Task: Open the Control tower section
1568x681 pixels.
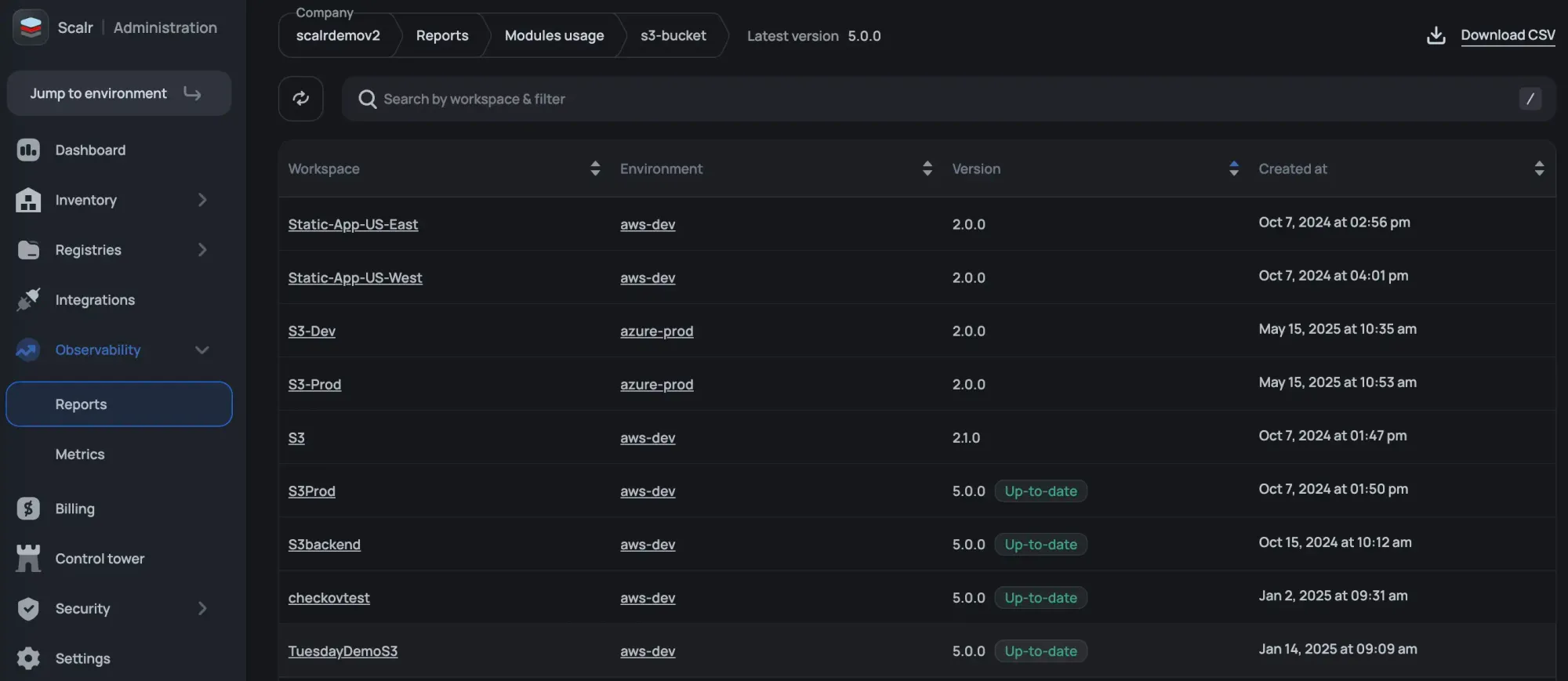Action: pyautogui.click(x=100, y=559)
